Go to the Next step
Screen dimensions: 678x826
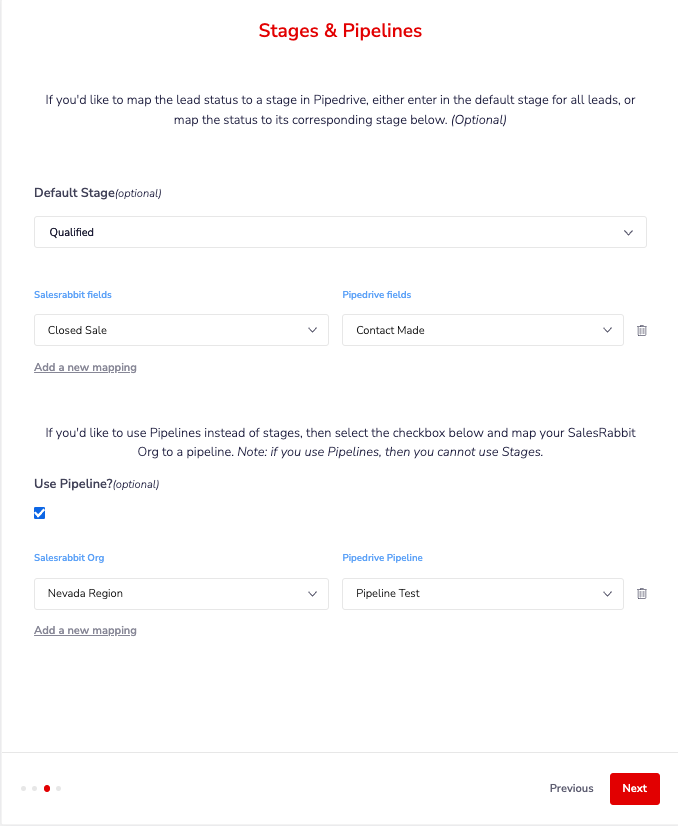[634, 789]
